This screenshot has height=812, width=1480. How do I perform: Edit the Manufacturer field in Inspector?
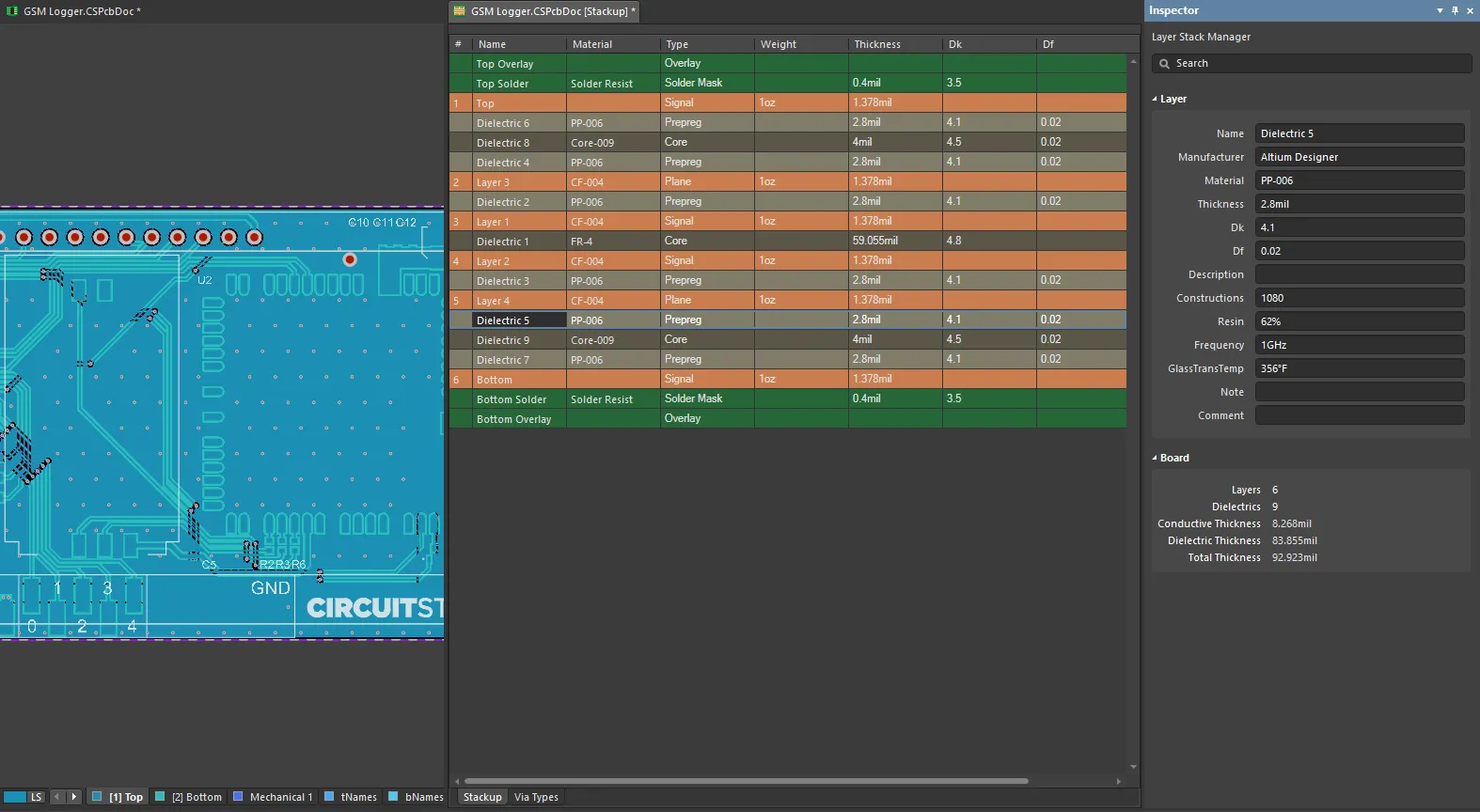click(x=1360, y=157)
